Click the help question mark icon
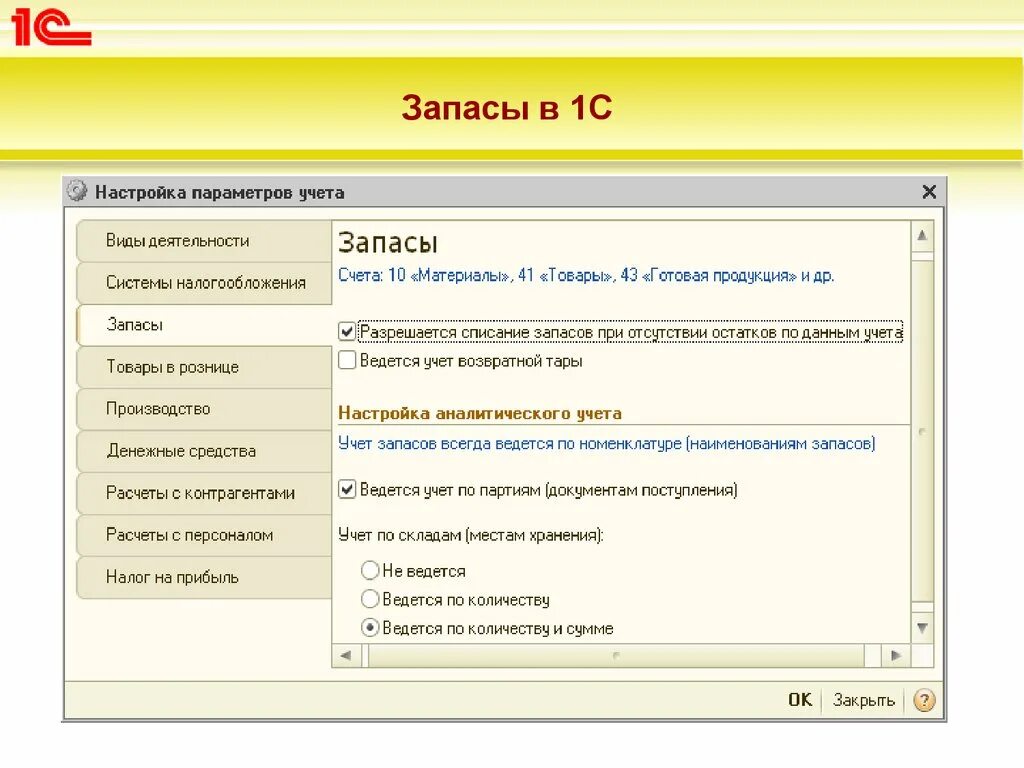 pyautogui.click(x=924, y=700)
